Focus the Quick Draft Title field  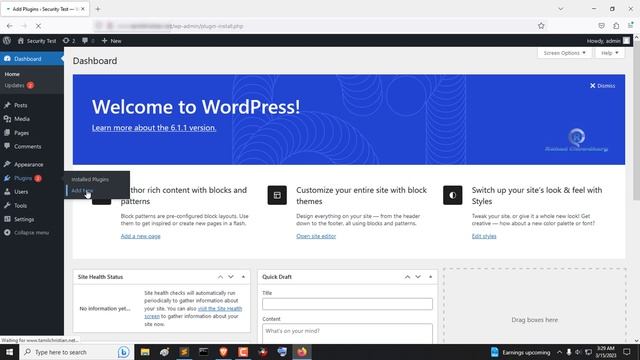(347, 304)
